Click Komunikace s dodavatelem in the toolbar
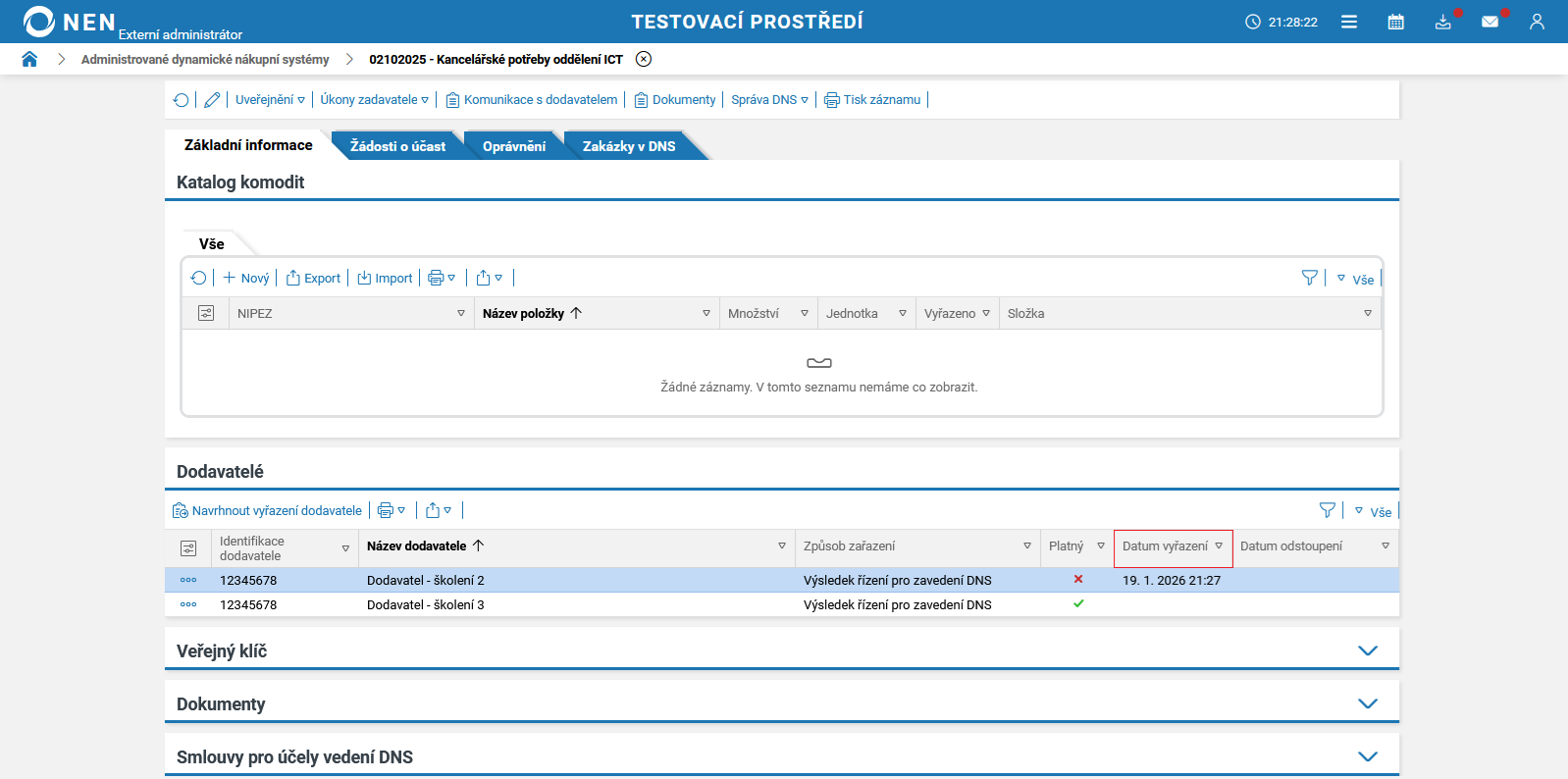 point(532,100)
